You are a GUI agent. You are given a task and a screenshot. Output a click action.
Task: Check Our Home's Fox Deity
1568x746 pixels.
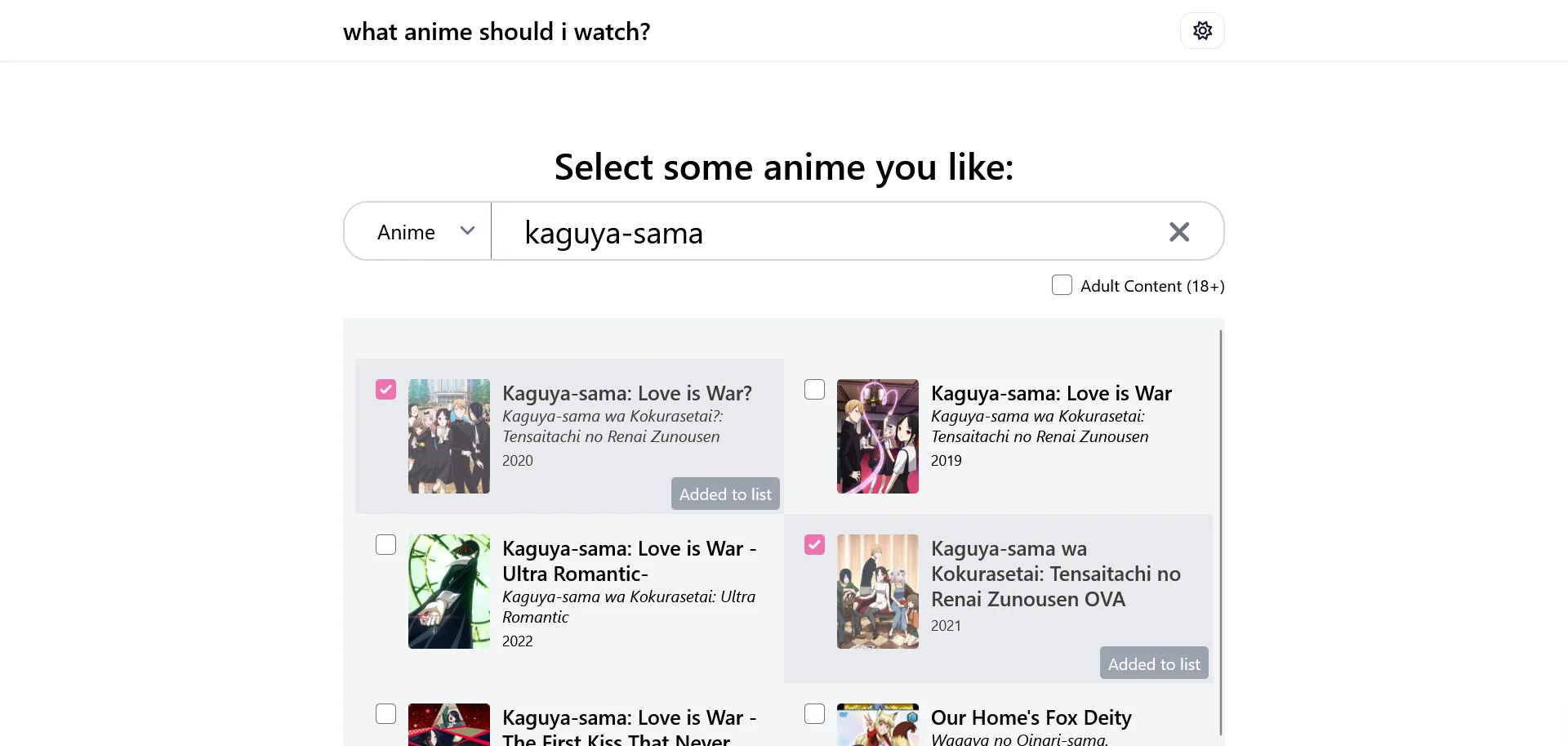tap(813, 713)
